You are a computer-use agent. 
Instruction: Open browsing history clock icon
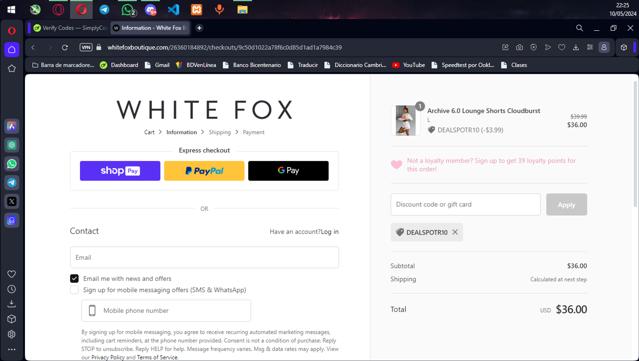pos(12,289)
